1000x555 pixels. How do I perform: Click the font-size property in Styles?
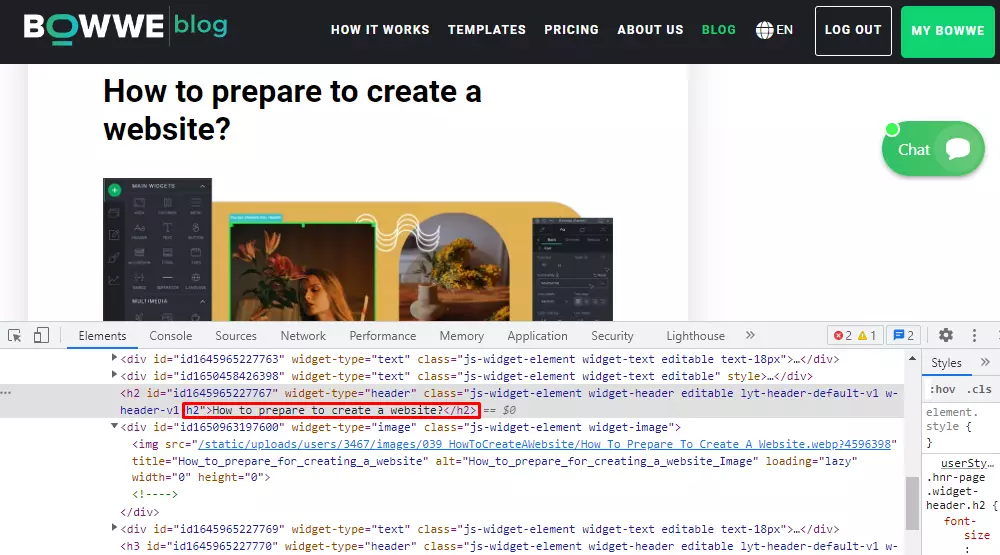967,528
